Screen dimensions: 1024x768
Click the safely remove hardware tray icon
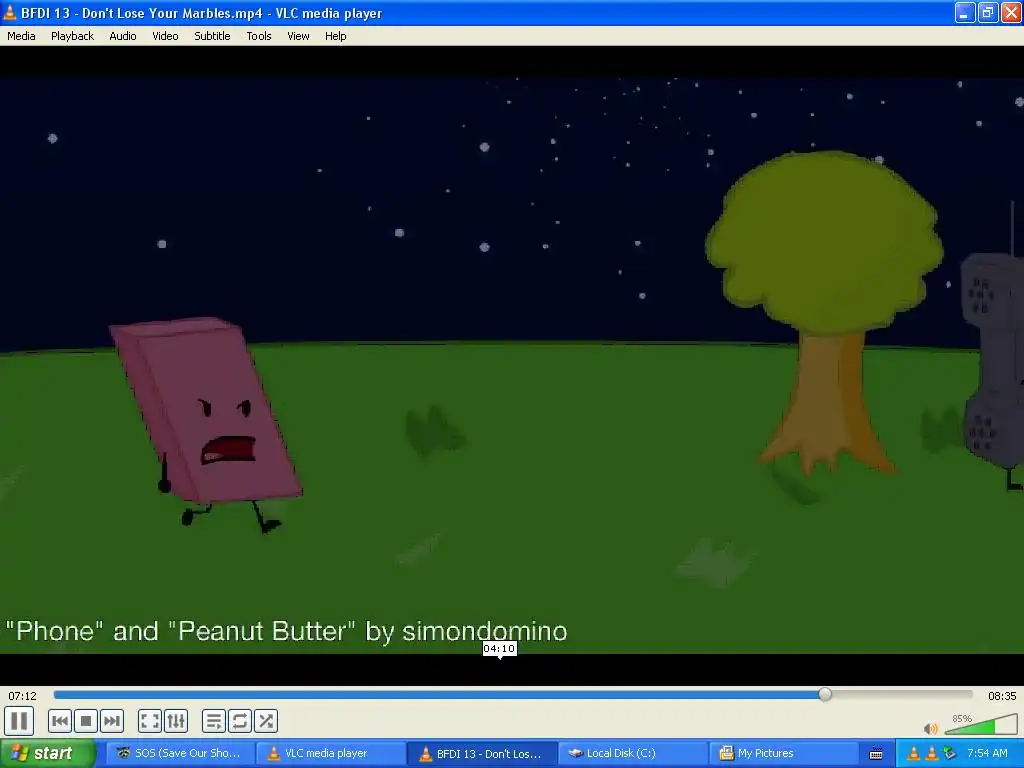[x=949, y=753]
